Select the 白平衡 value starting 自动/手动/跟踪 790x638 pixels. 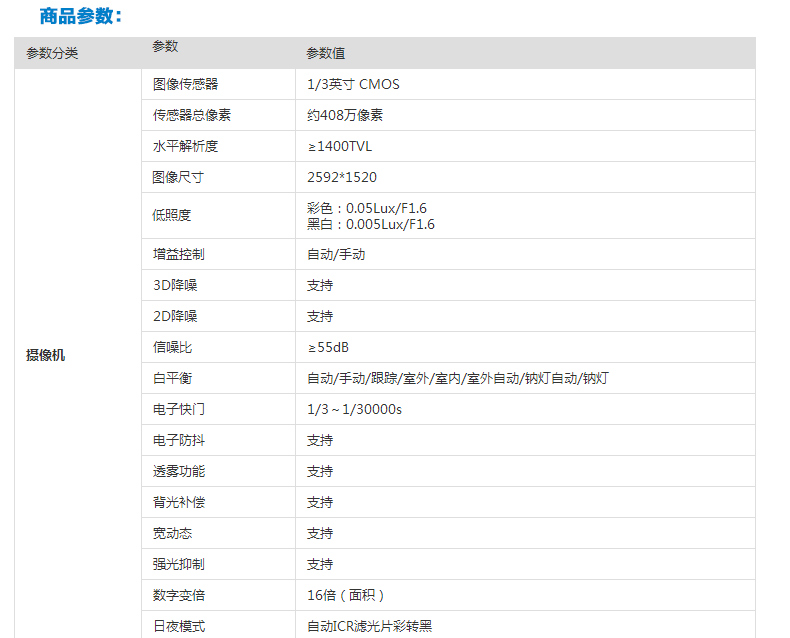[x=457, y=378]
